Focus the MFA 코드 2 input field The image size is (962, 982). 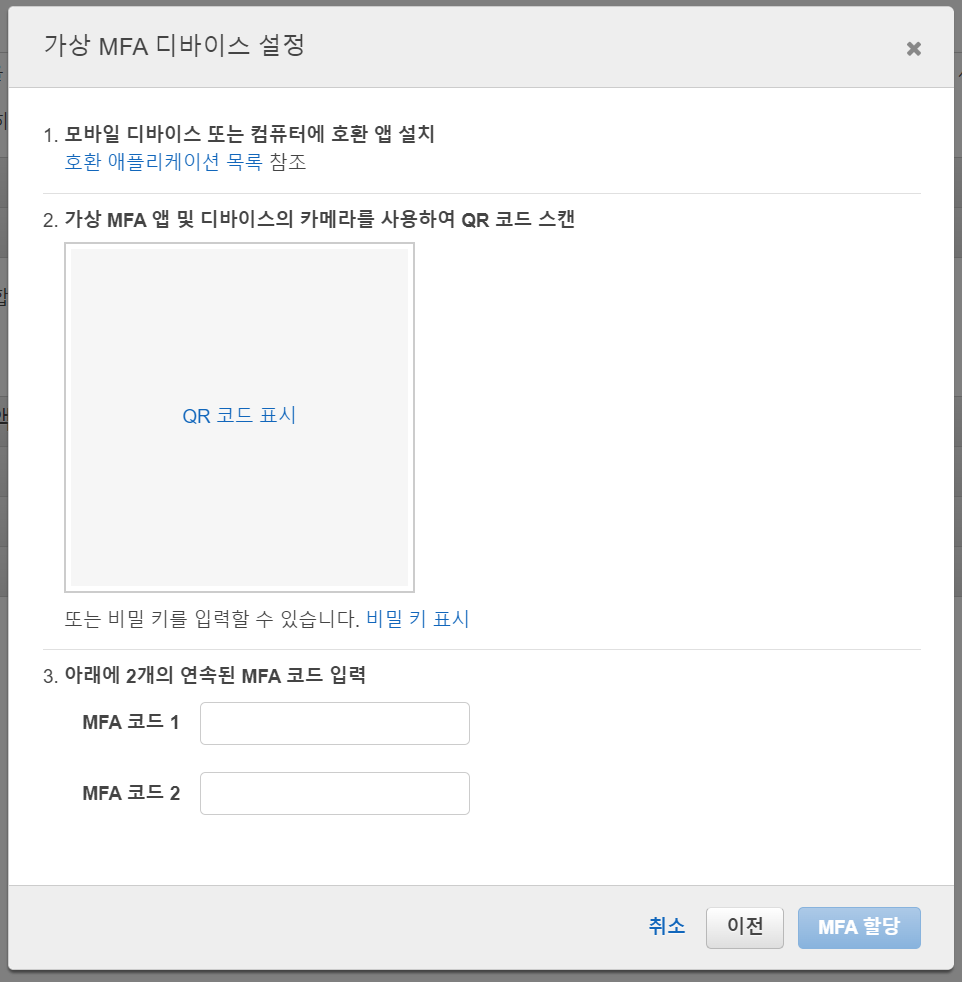(x=334, y=793)
